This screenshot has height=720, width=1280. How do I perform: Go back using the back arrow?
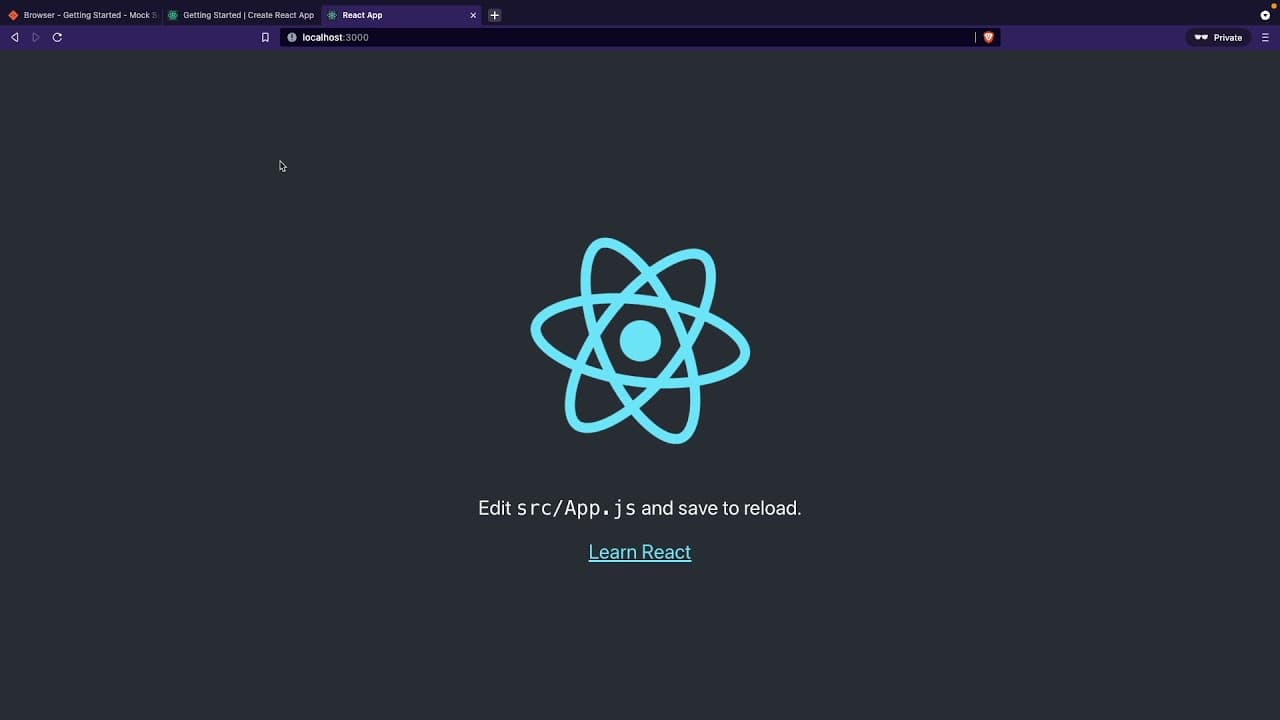pos(14,37)
